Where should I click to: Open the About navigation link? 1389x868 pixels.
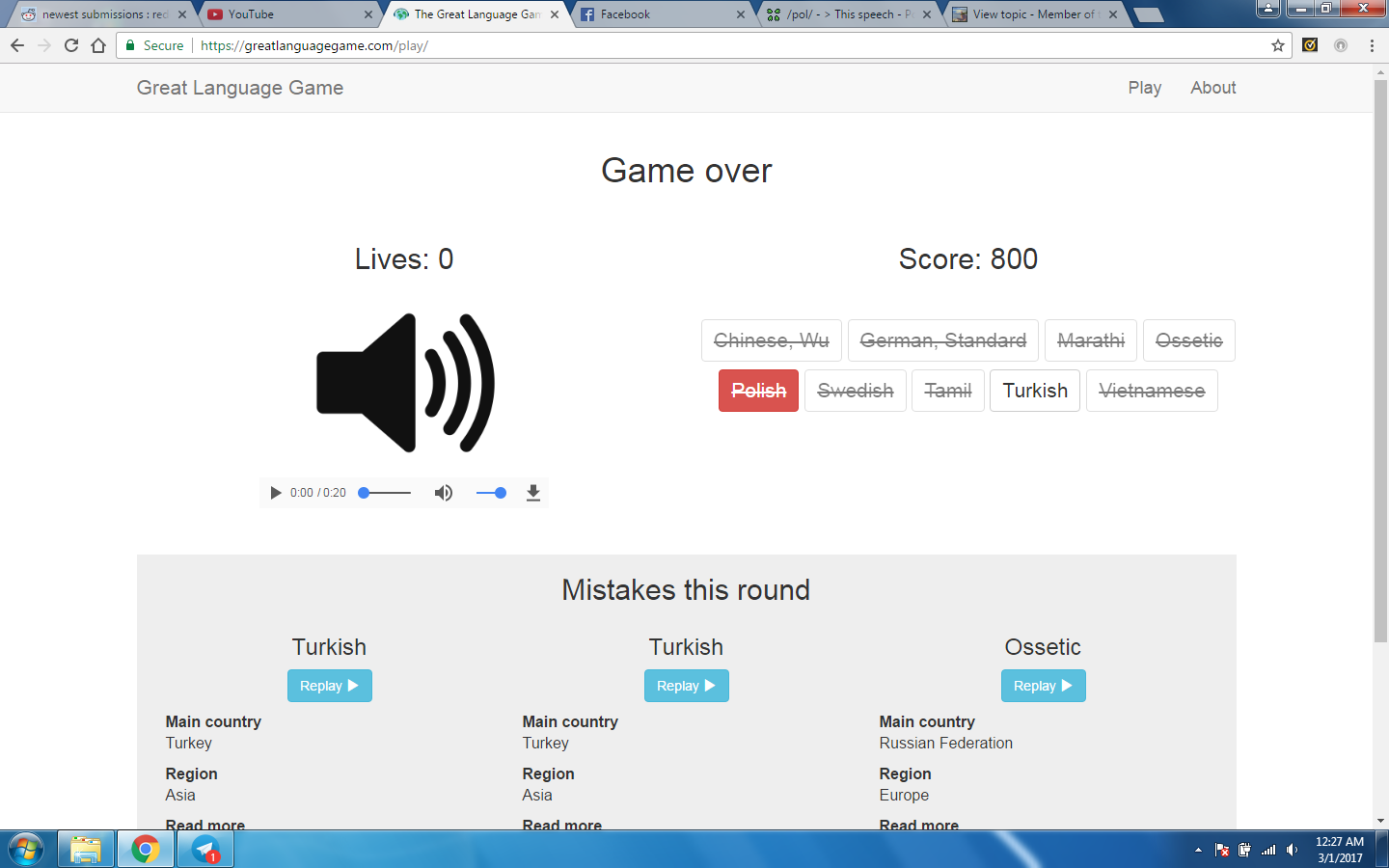tap(1212, 88)
